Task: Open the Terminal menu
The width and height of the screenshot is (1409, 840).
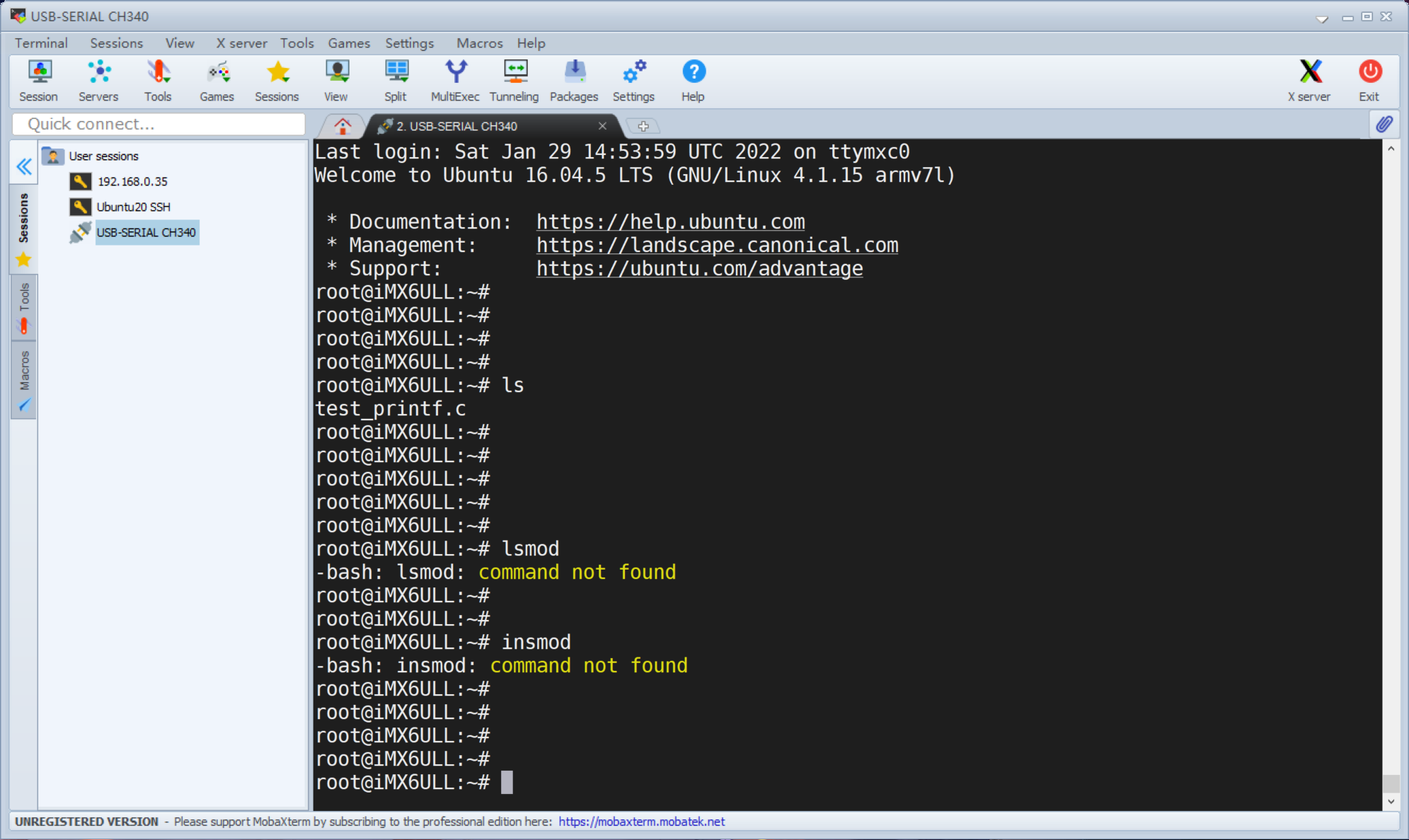Action: pyautogui.click(x=42, y=43)
